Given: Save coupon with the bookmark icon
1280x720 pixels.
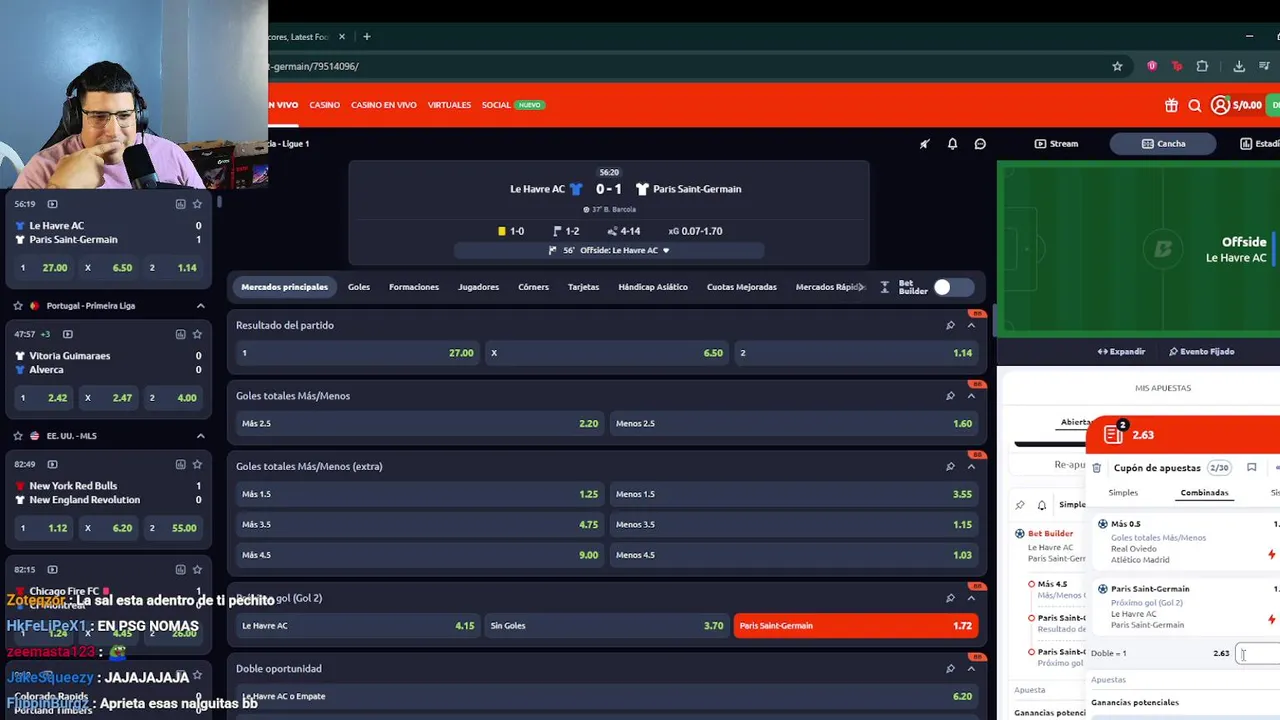Looking at the screenshot, I should tap(1251, 468).
